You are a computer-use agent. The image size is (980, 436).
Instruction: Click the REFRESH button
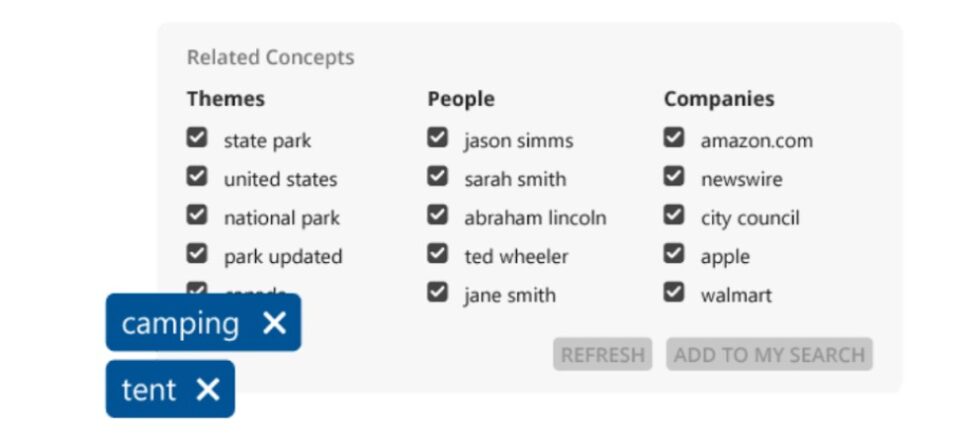point(602,354)
